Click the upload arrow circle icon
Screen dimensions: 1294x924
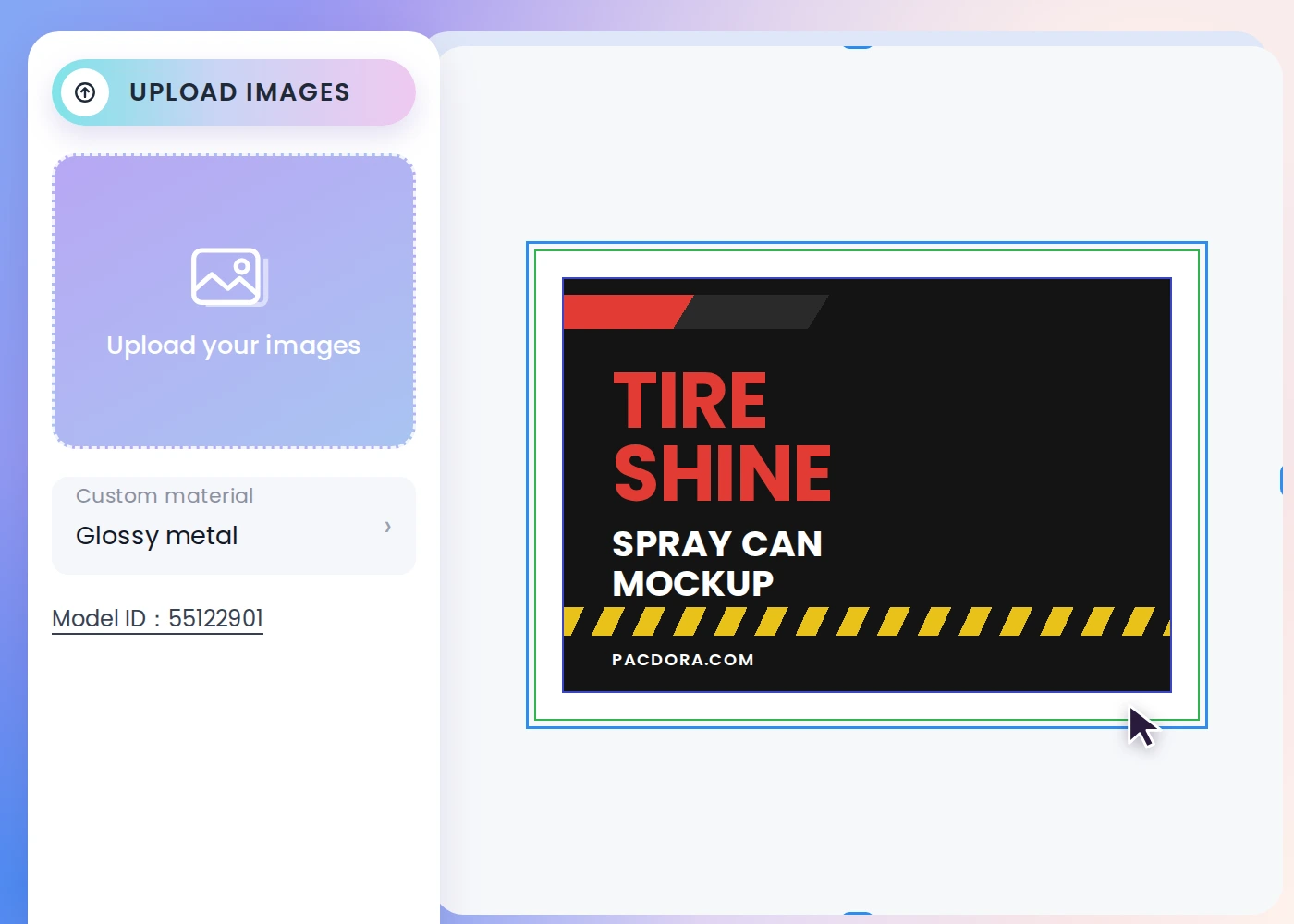(85, 92)
